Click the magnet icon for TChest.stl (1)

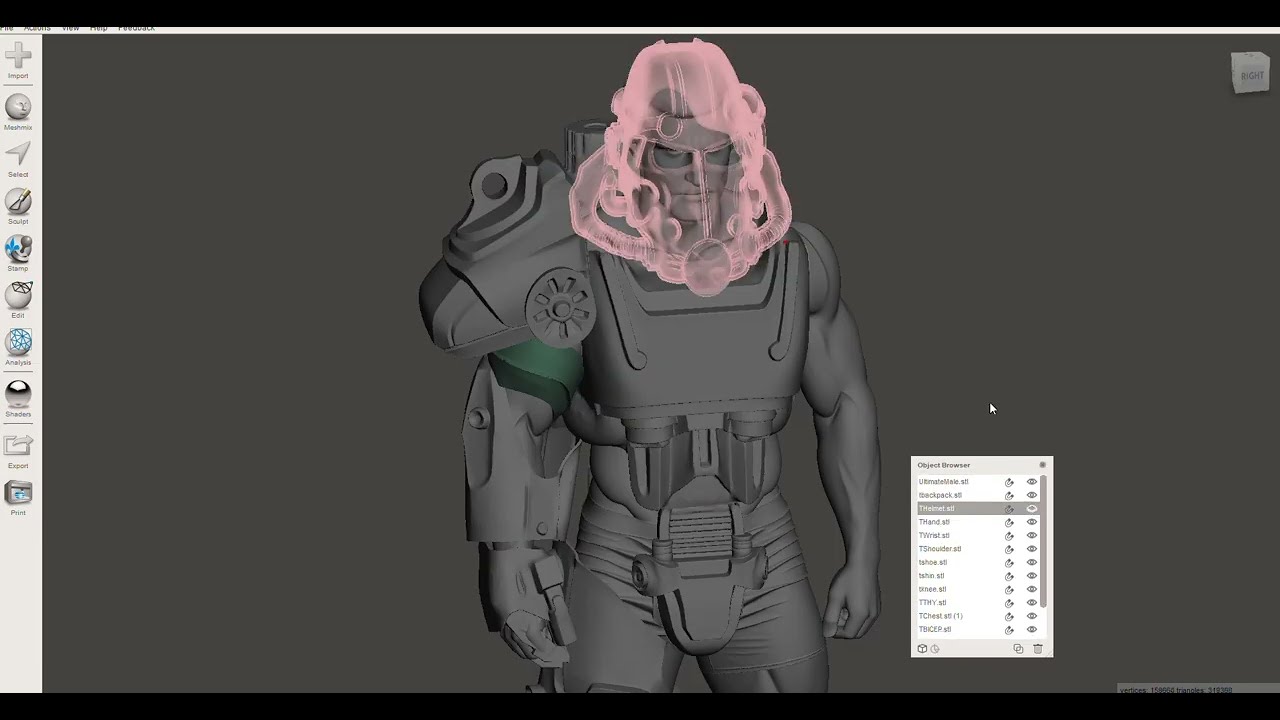[x=1009, y=616]
